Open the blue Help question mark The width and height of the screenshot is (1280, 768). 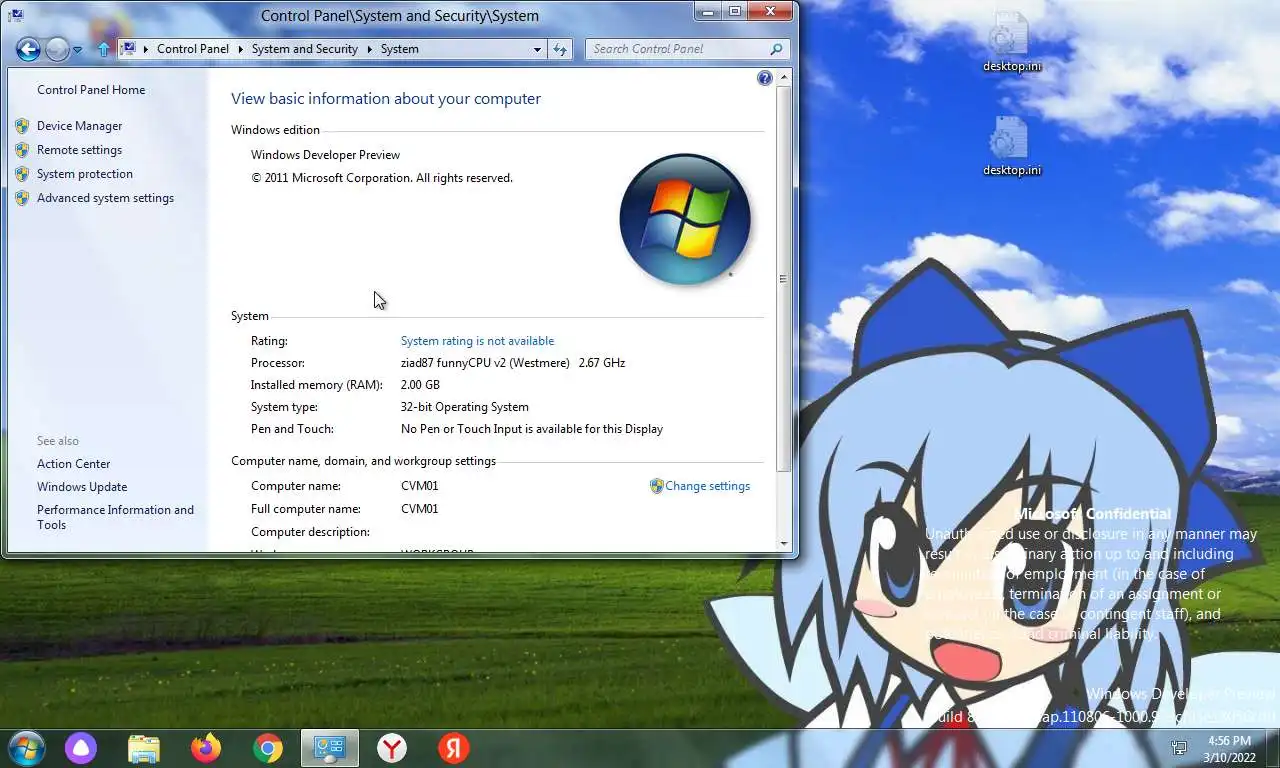[765, 78]
